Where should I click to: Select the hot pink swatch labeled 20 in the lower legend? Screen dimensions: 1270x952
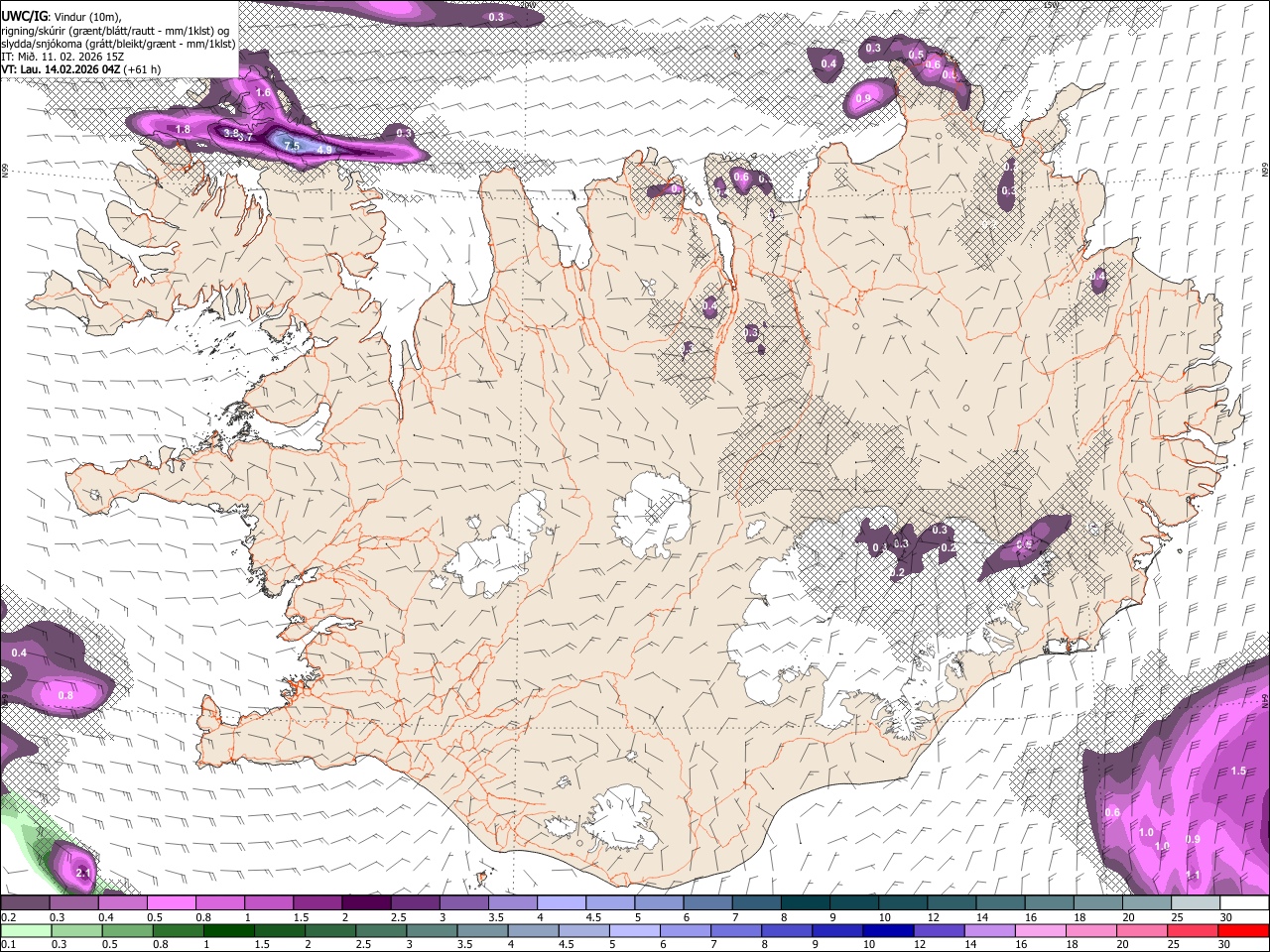[1142, 931]
